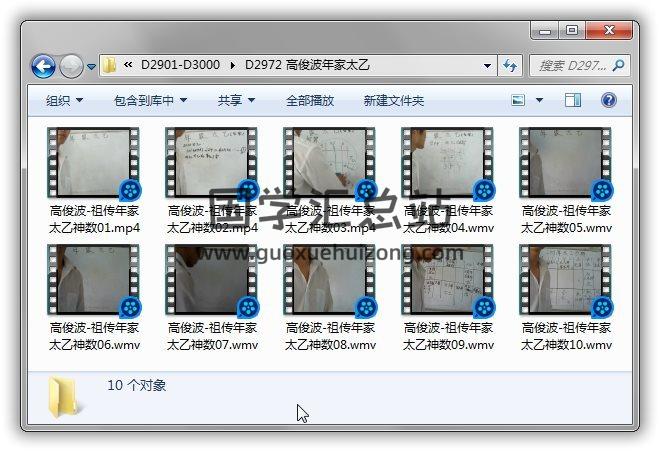Select thumbnail of 太乙神数04.wmv

click(447, 162)
